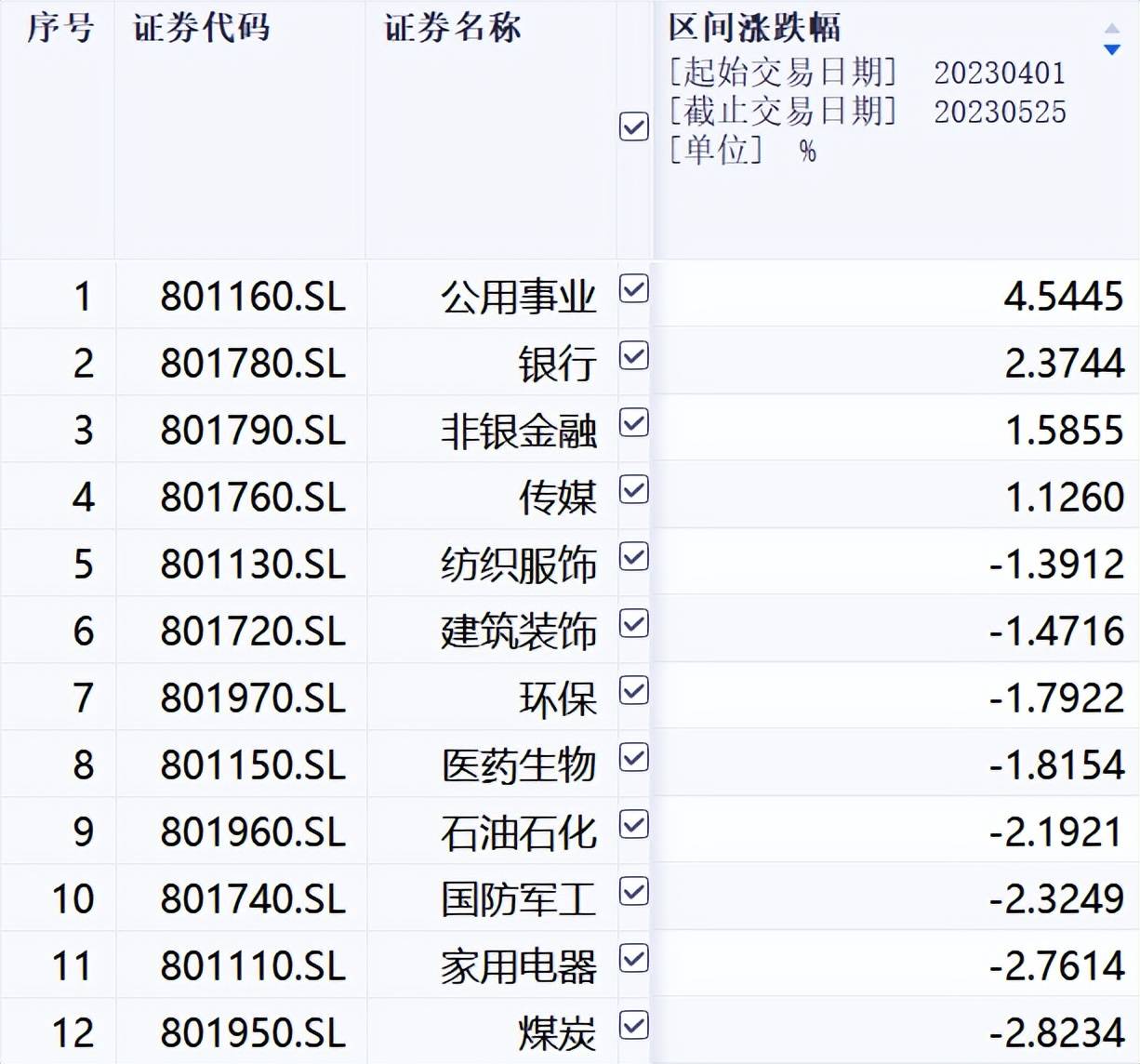Click the name cell 煤炭
Image resolution: width=1140 pixels, height=1064 pixels.
tap(558, 1033)
